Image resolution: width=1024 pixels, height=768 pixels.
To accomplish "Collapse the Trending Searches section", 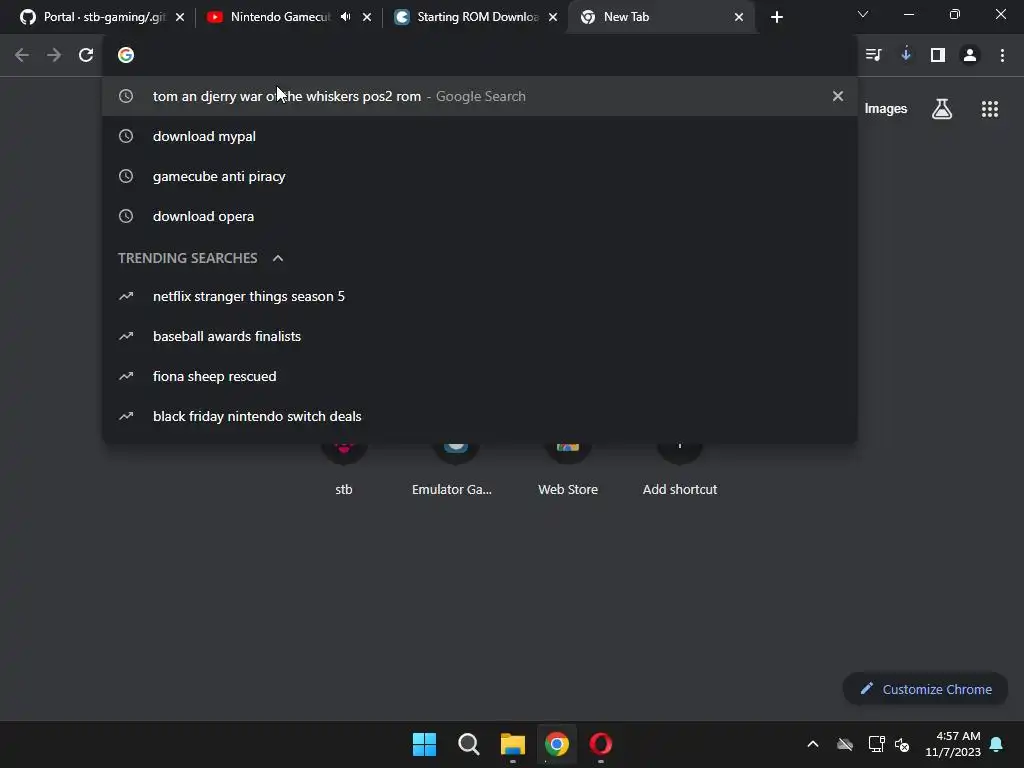I will (278, 258).
